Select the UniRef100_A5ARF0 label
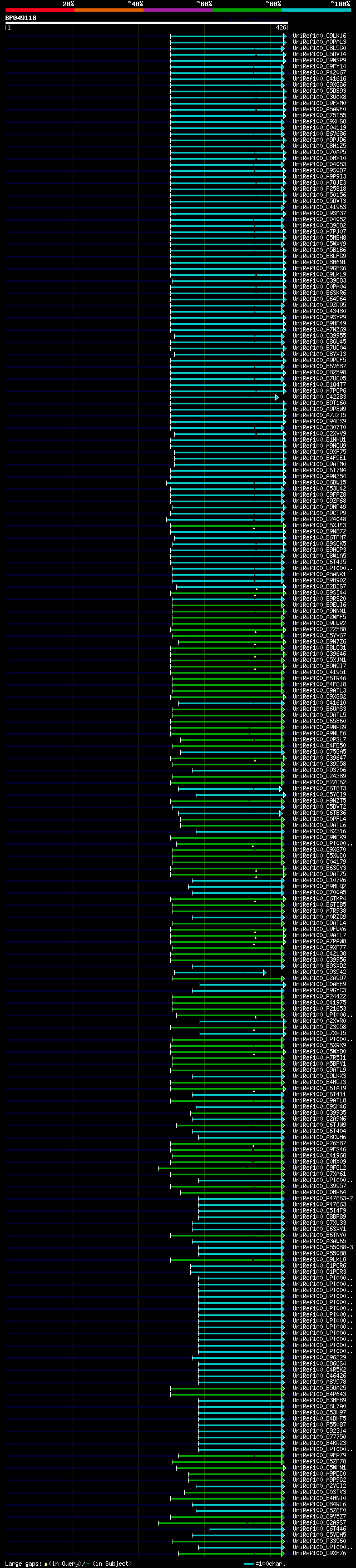Viewport: 356px width, 1568px height. [319, 109]
